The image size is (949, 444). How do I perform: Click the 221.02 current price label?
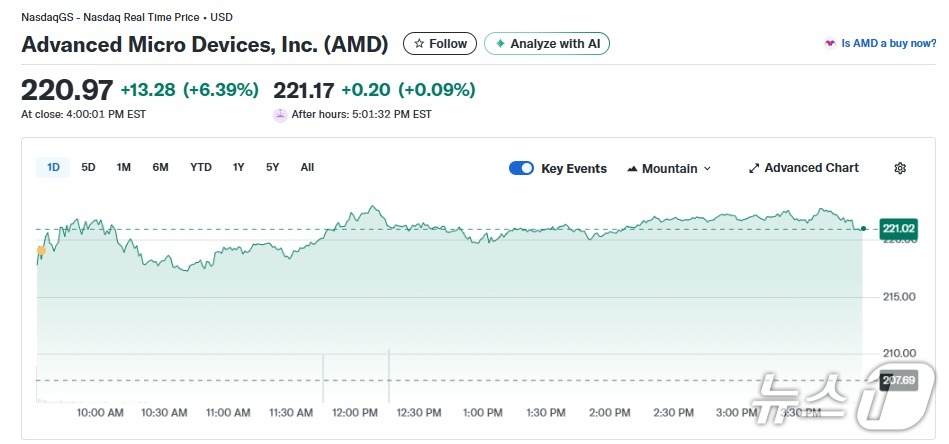[x=899, y=229]
